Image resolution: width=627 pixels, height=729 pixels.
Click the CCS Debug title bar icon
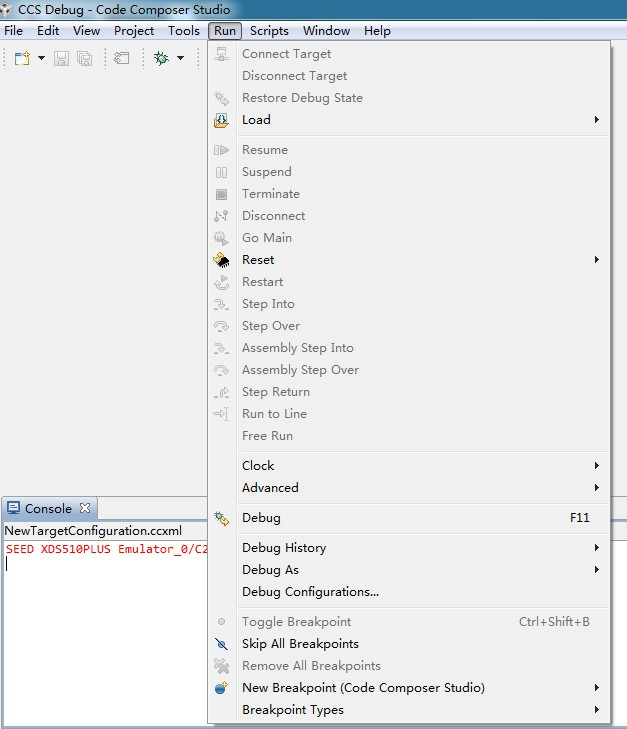coord(6,9)
